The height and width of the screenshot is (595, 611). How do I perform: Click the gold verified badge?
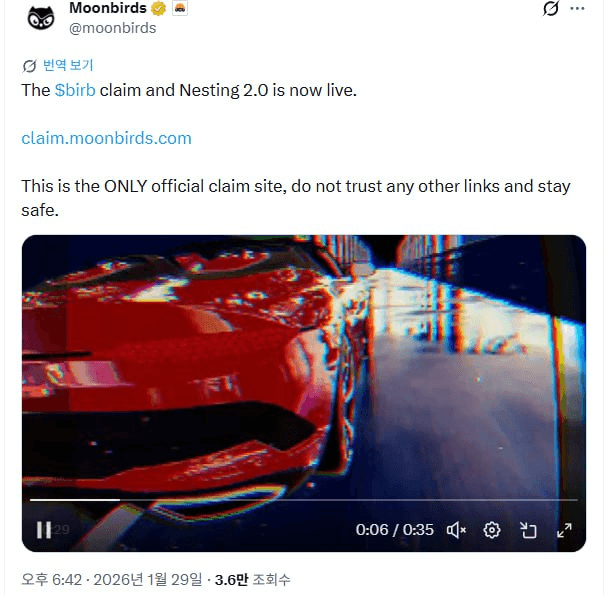(x=158, y=8)
